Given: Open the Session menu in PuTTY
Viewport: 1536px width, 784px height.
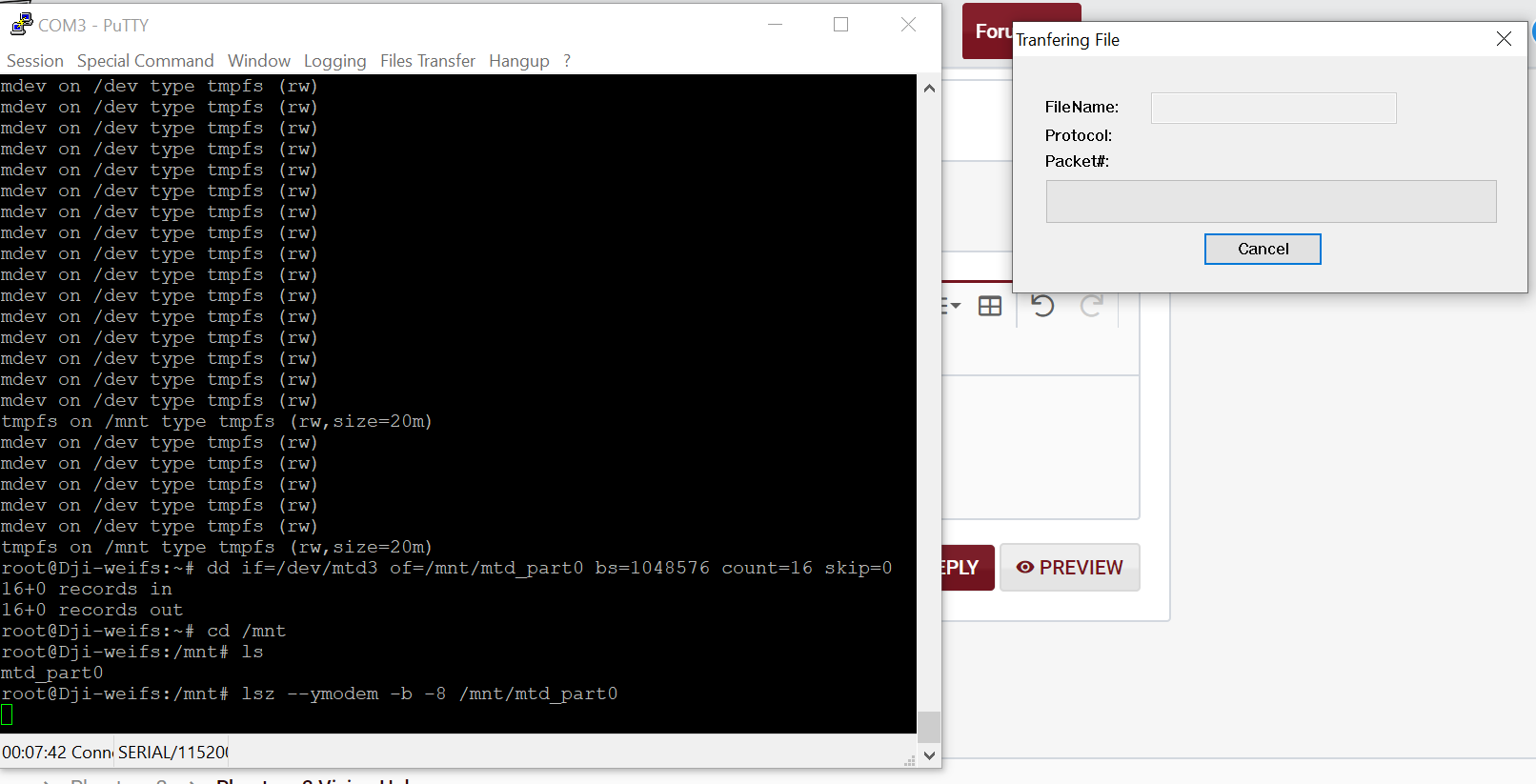Looking at the screenshot, I should (35, 61).
